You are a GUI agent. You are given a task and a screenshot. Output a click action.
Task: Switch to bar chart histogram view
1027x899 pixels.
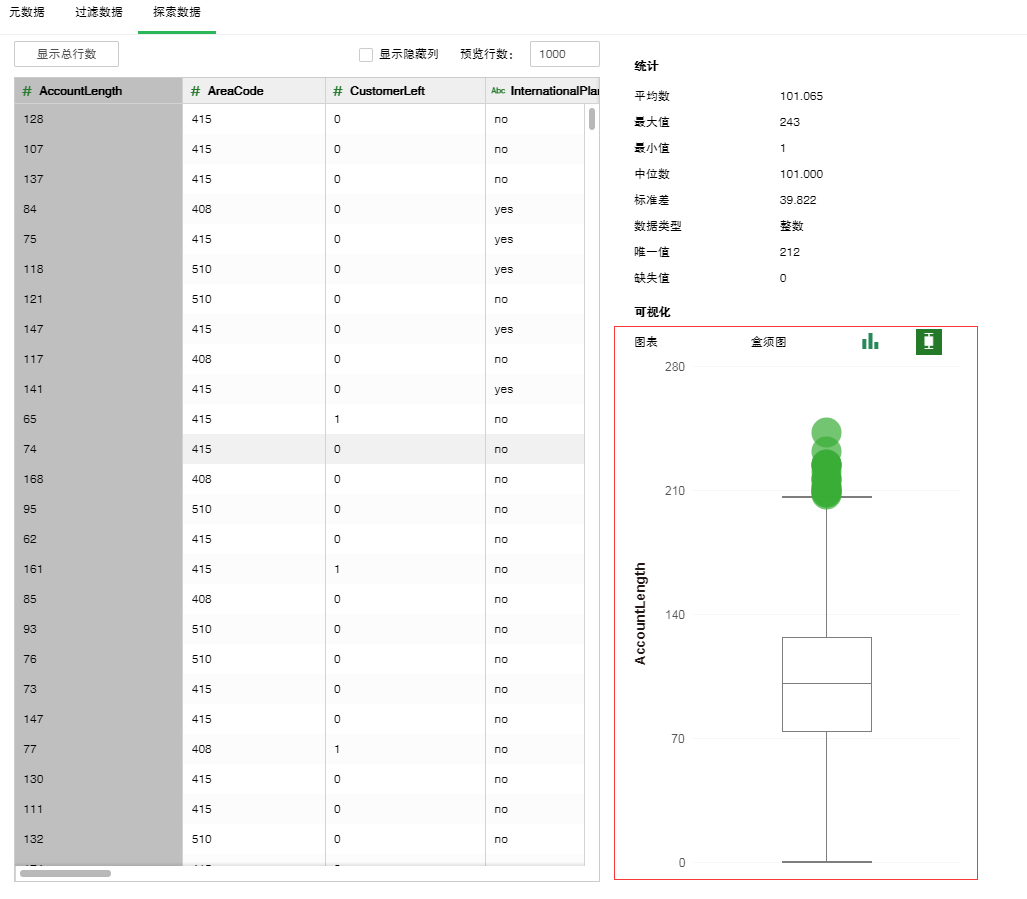[x=870, y=342]
